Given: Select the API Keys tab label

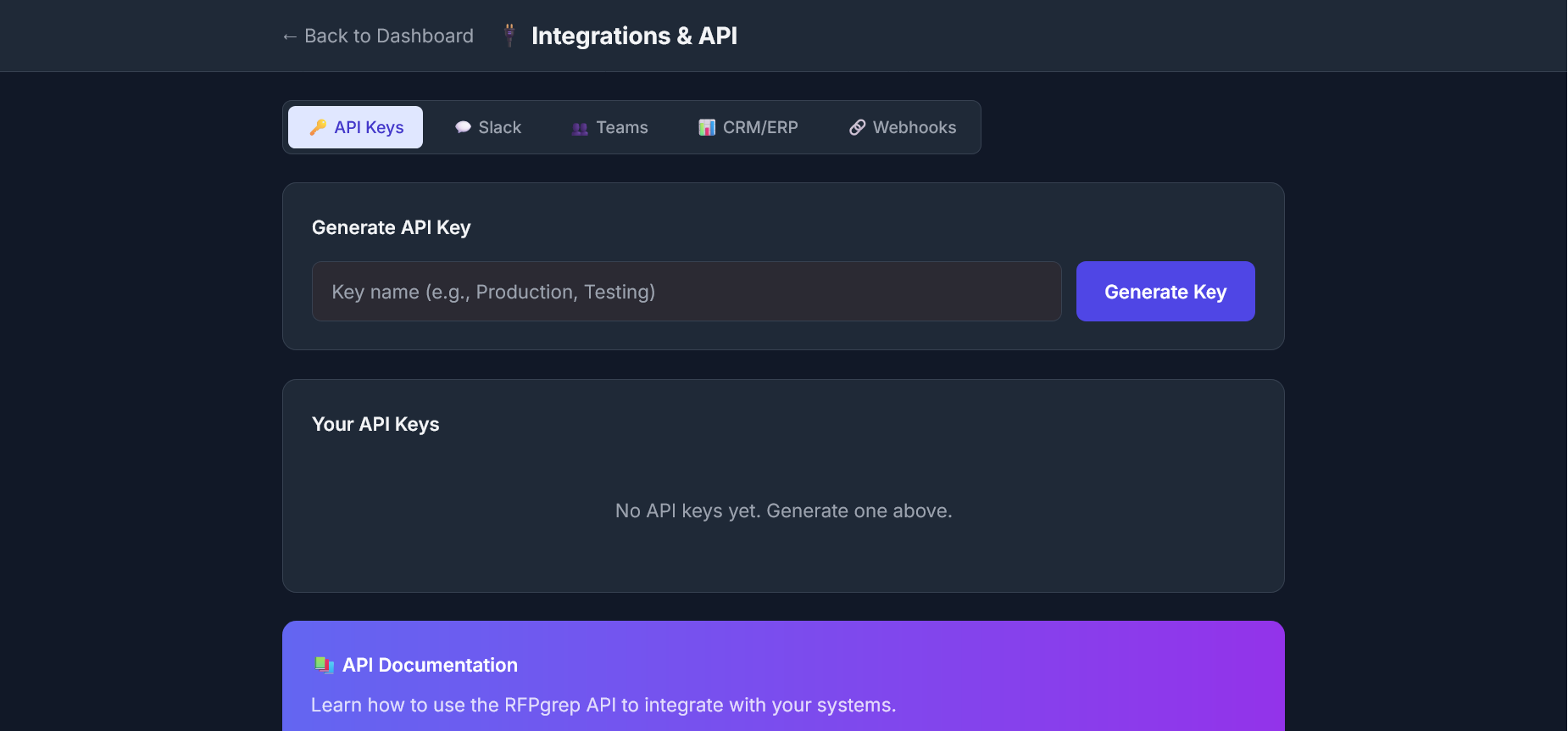Looking at the screenshot, I should coord(369,127).
